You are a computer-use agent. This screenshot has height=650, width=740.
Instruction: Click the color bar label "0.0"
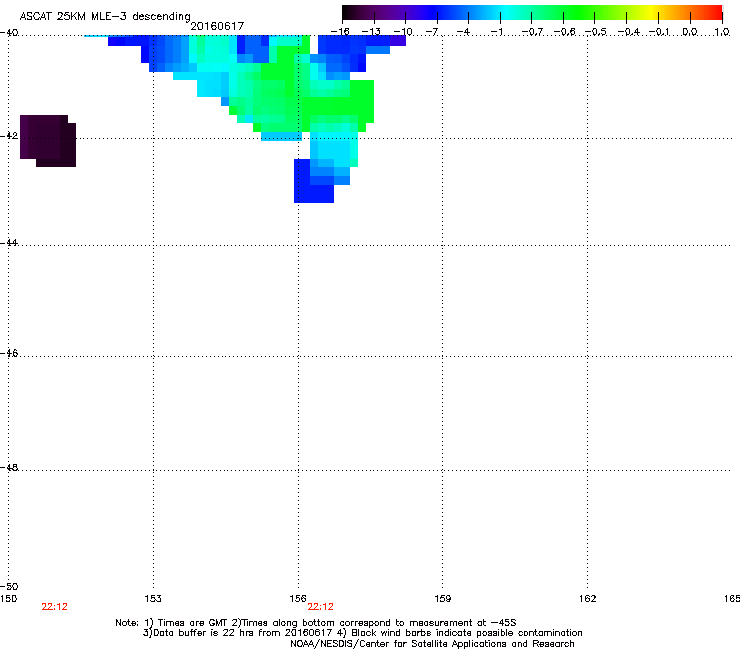point(690,32)
